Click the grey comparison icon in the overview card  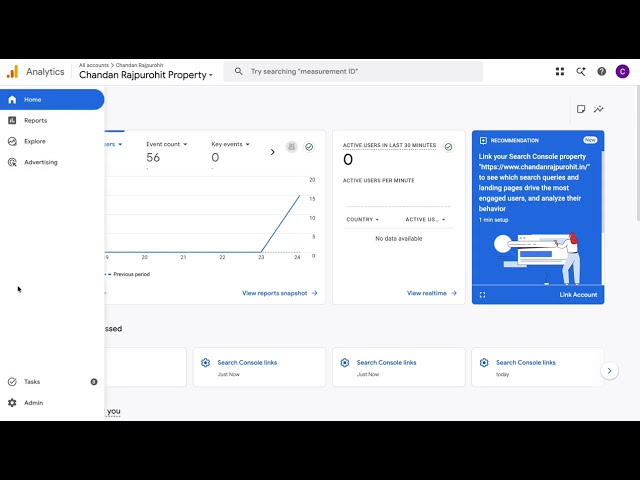click(x=291, y=147)
